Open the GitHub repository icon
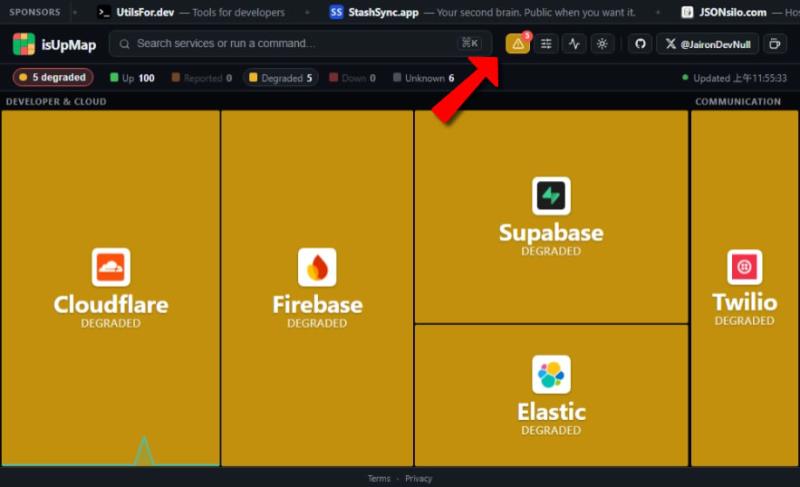 [x=640, y=44]
